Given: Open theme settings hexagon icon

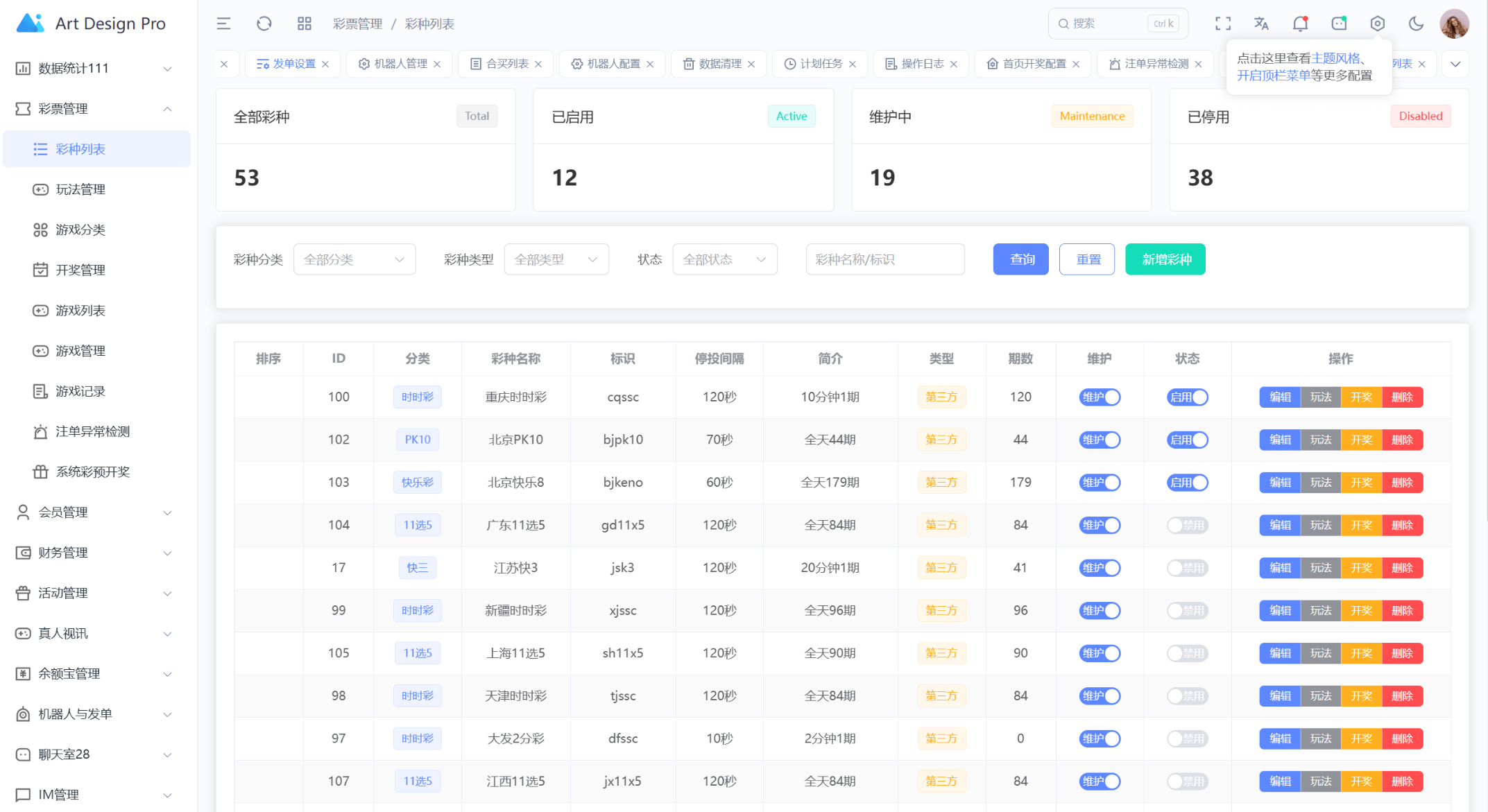Looking at the screenshot, I should pyautogui.click(x=1378, y=24).
